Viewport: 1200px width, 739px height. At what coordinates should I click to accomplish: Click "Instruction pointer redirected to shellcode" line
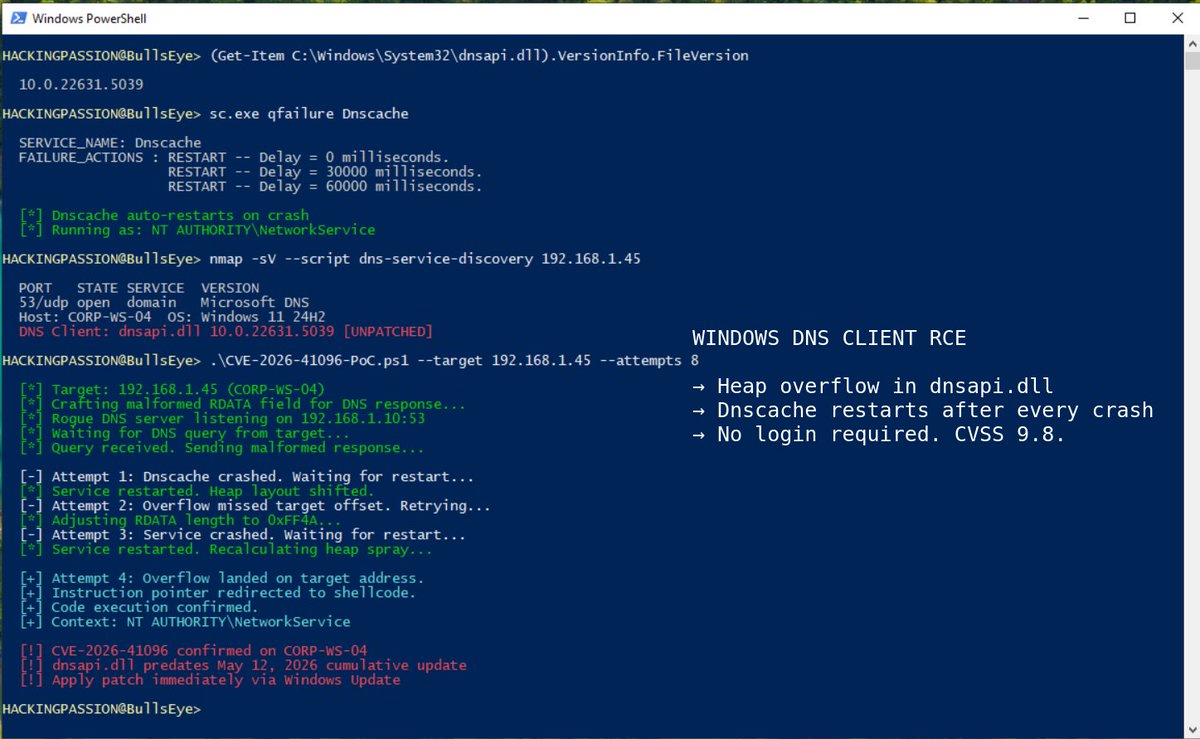click(x=218, y=593)
